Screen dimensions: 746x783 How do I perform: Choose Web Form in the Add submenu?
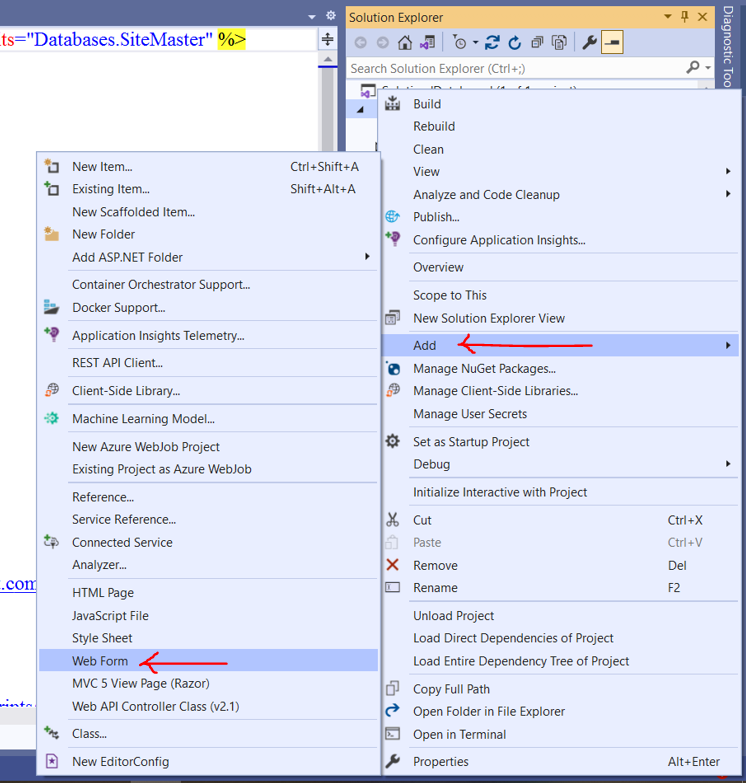click(x=208, y=661)
